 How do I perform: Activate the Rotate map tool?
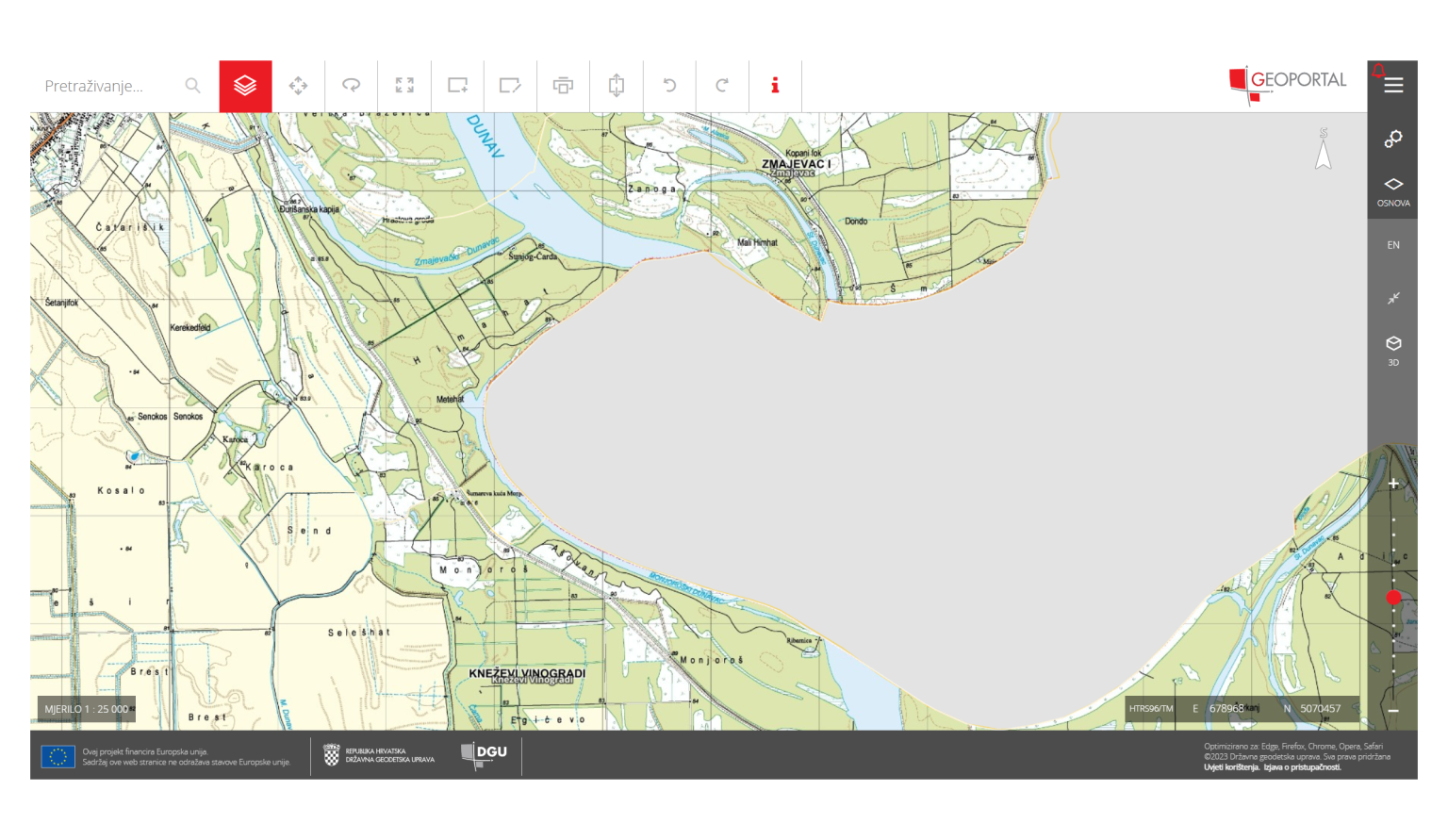click(352, 85)
